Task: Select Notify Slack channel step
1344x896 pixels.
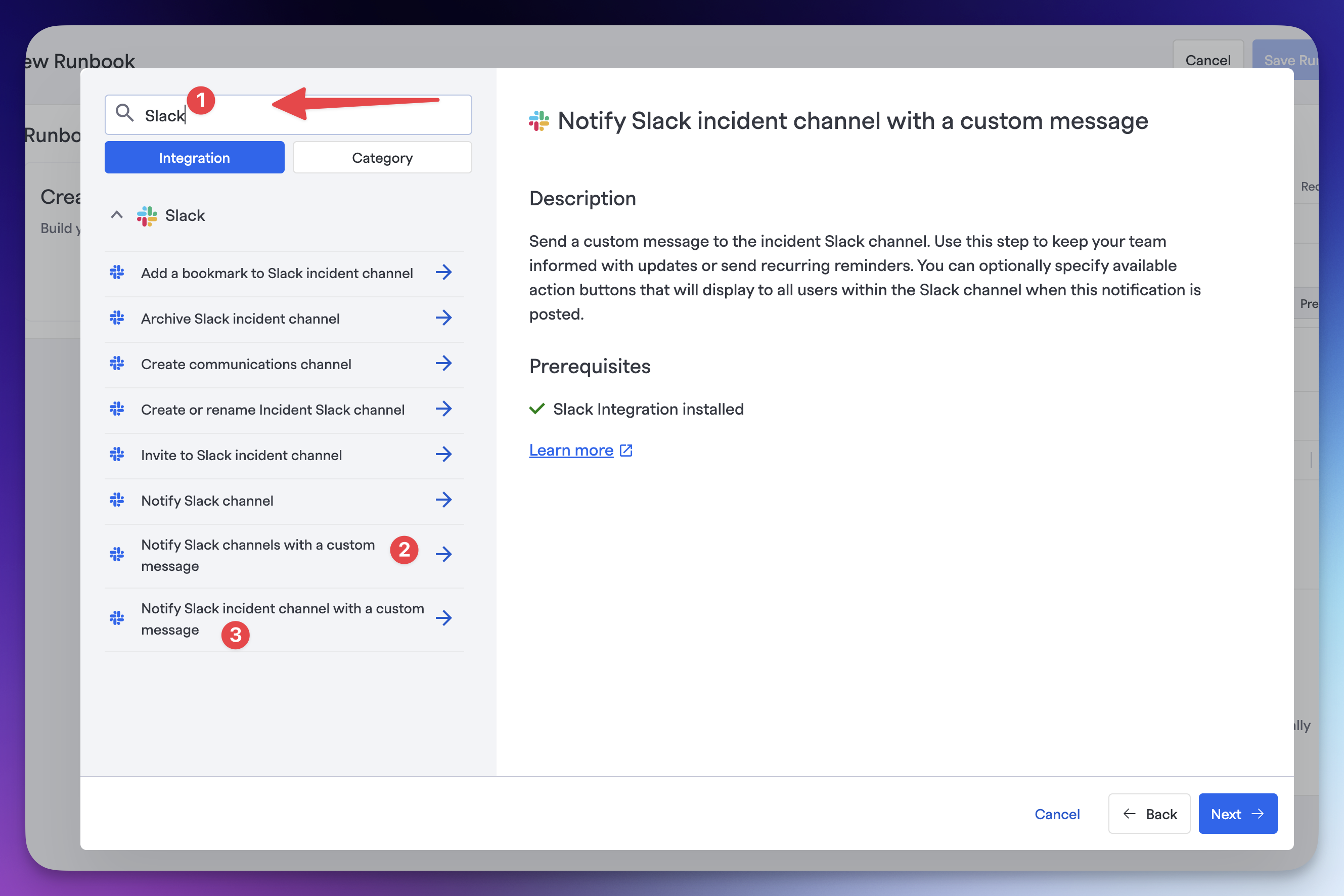Action: 285,501
